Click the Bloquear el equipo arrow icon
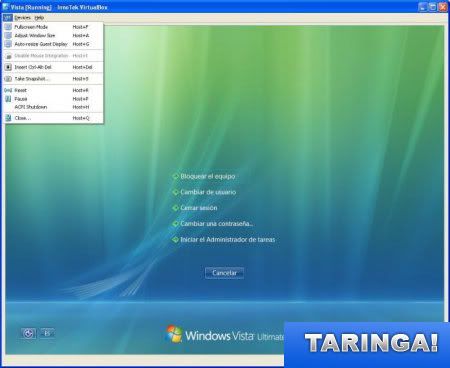450x368 pixels. pyautogui.click(x=175, y=176)
